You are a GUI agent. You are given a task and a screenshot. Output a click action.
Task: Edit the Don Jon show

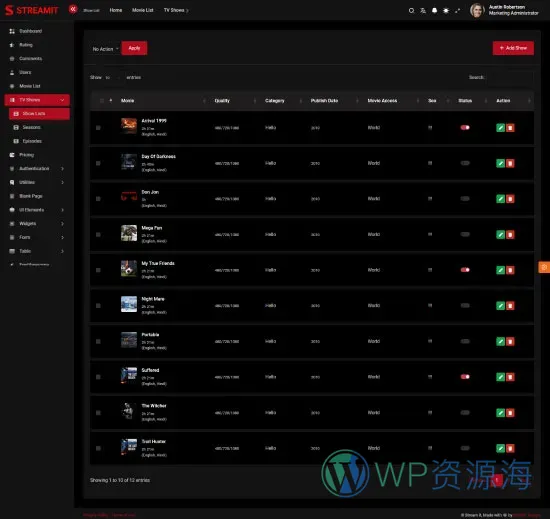pyautogui.click(x=501, y=199)
